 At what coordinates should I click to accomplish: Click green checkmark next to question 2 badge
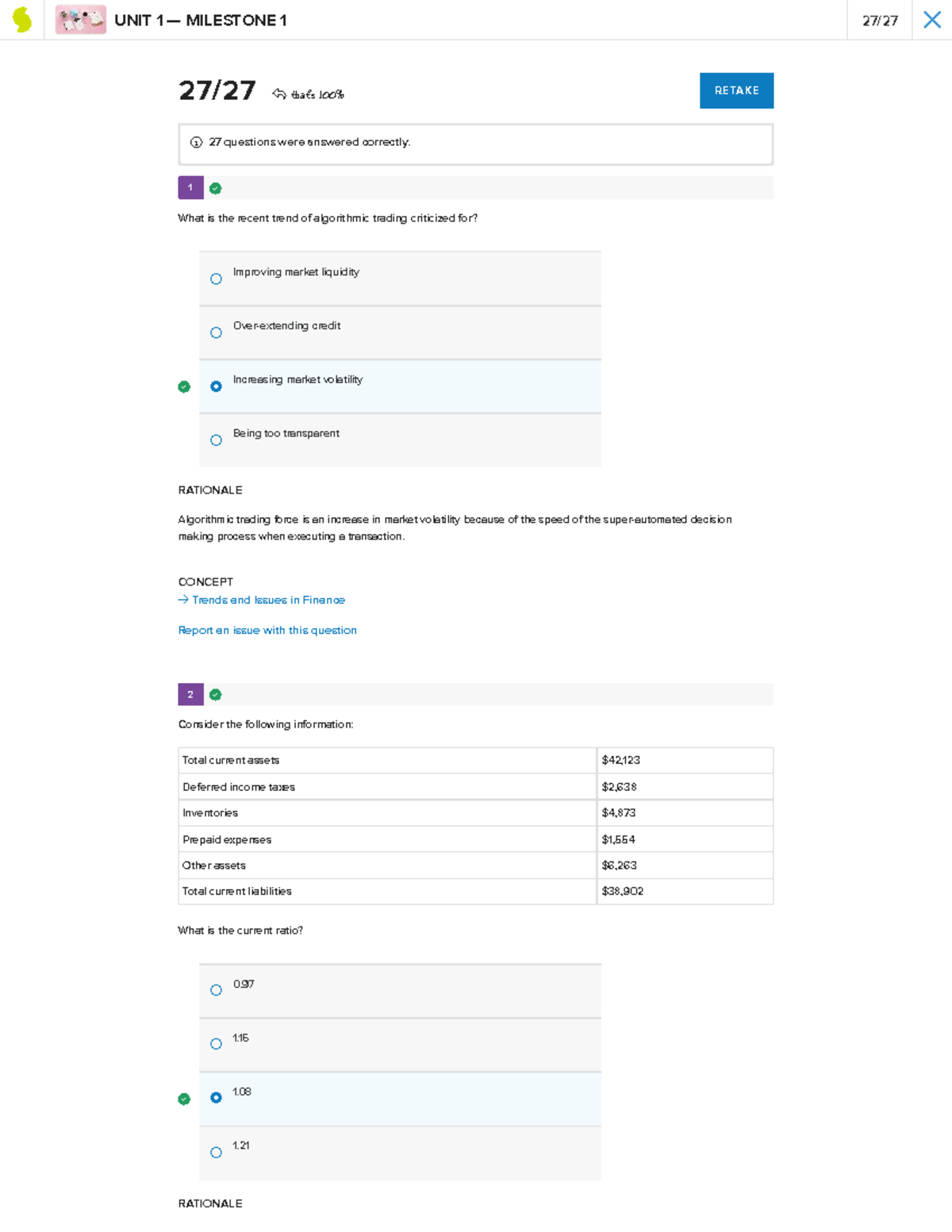[216, 695]
